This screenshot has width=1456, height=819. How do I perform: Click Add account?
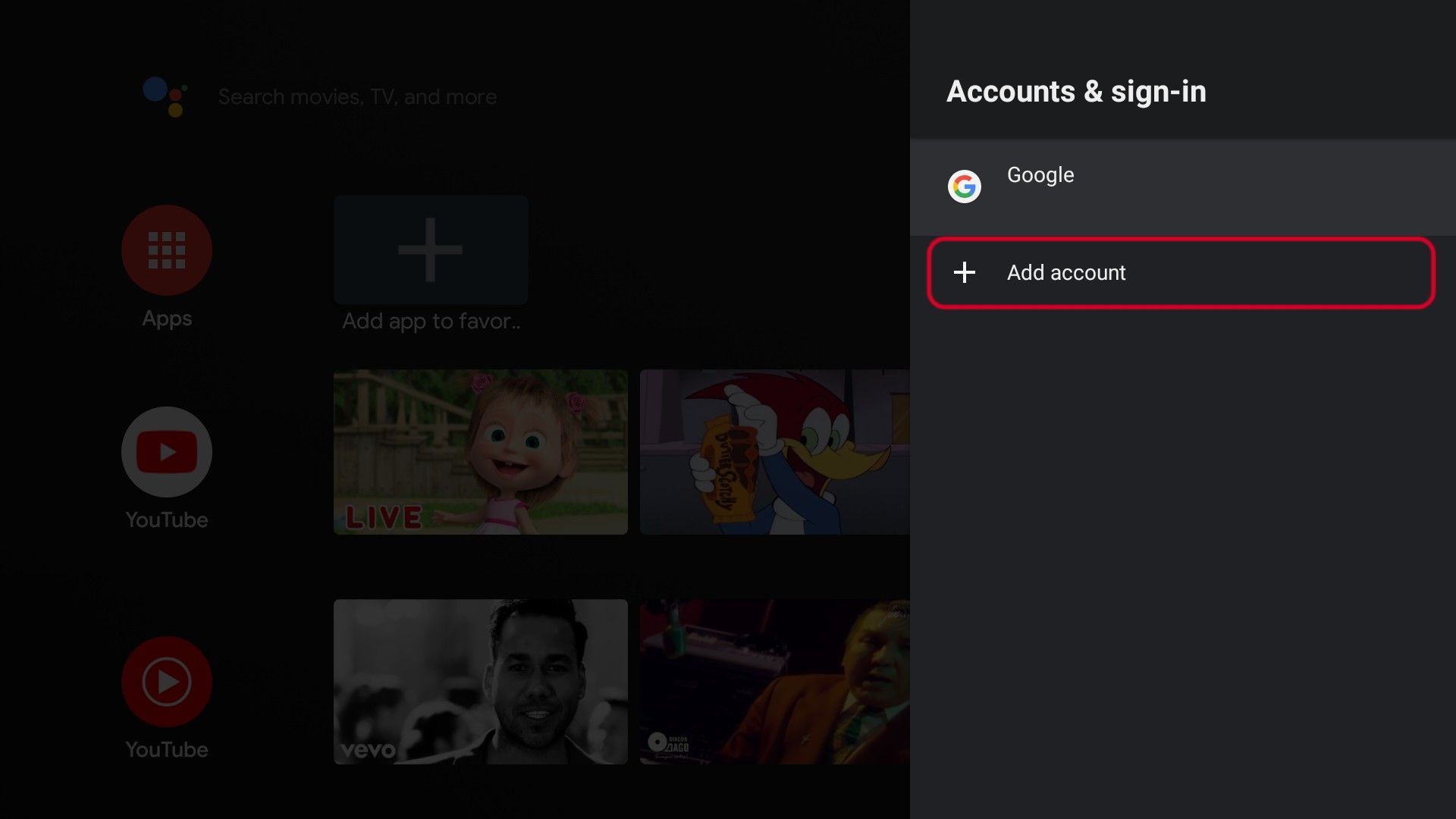pos(1066,273)
